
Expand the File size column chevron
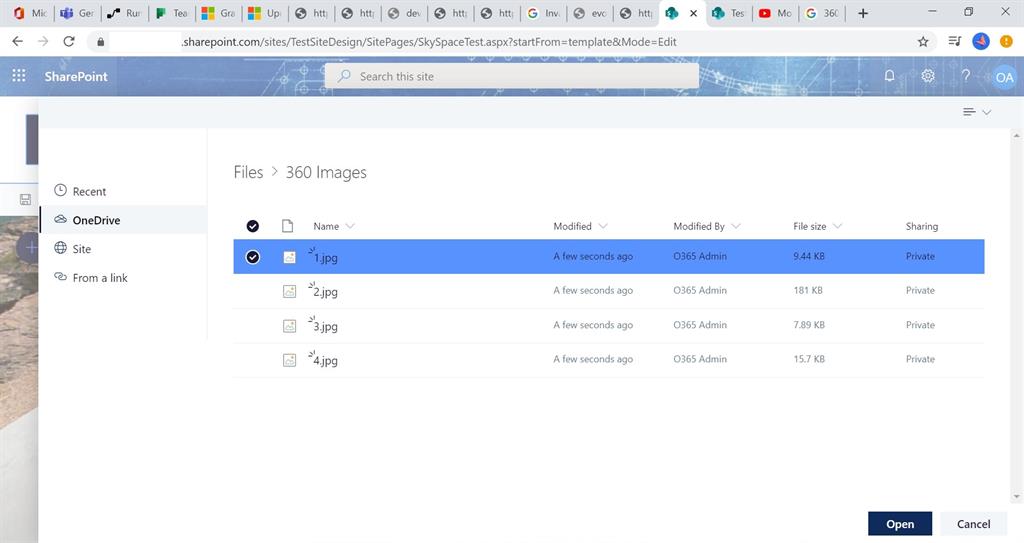[x=837, y=226]
